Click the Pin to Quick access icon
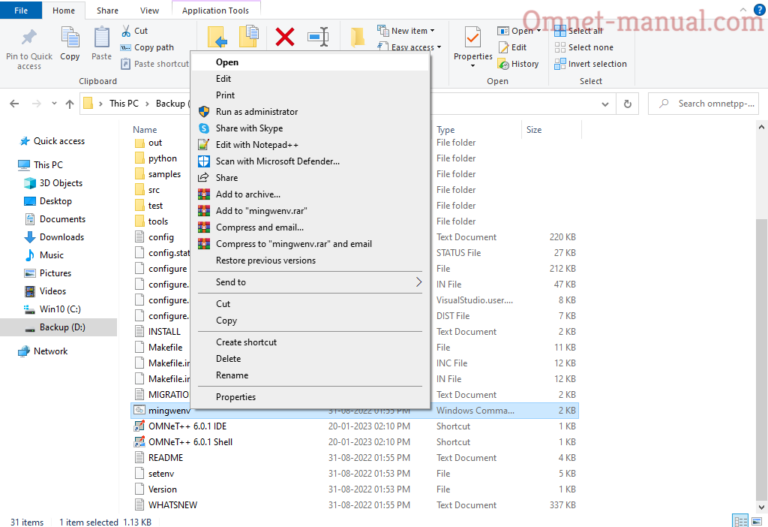Viewport: 768px width, 527px height. click(x=29, y=38)
